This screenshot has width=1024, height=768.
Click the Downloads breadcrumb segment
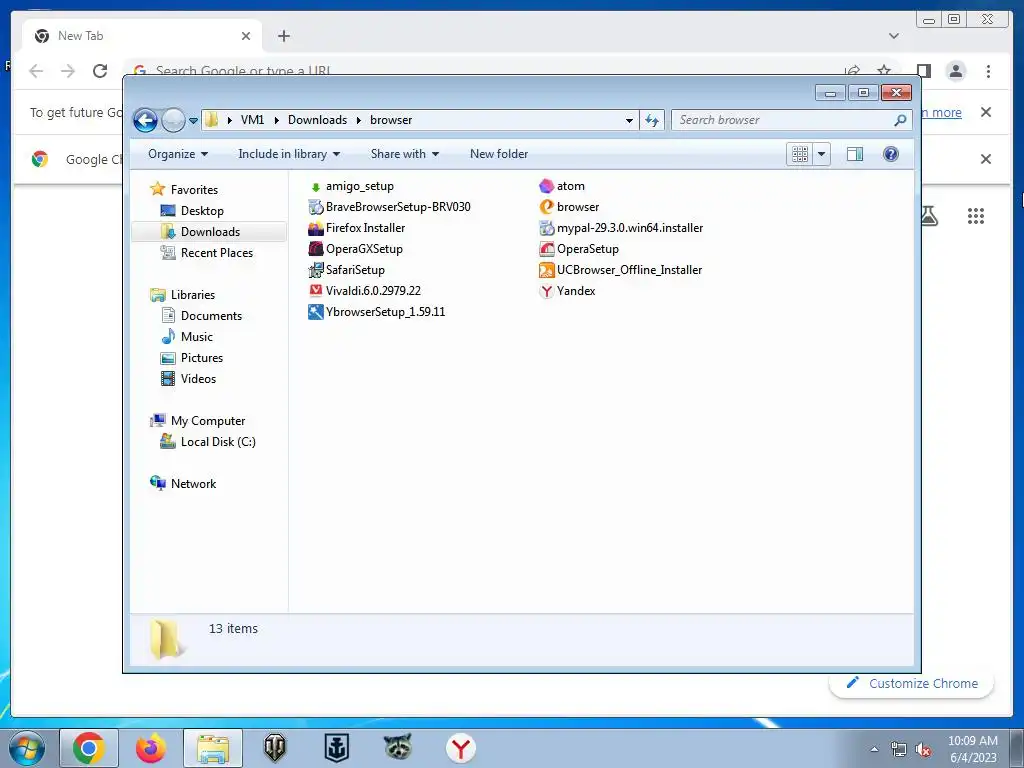point(317,120)
